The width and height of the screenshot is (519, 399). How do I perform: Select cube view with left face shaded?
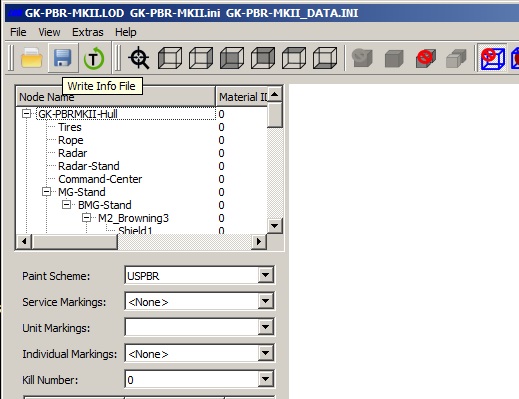coord(170,58)
